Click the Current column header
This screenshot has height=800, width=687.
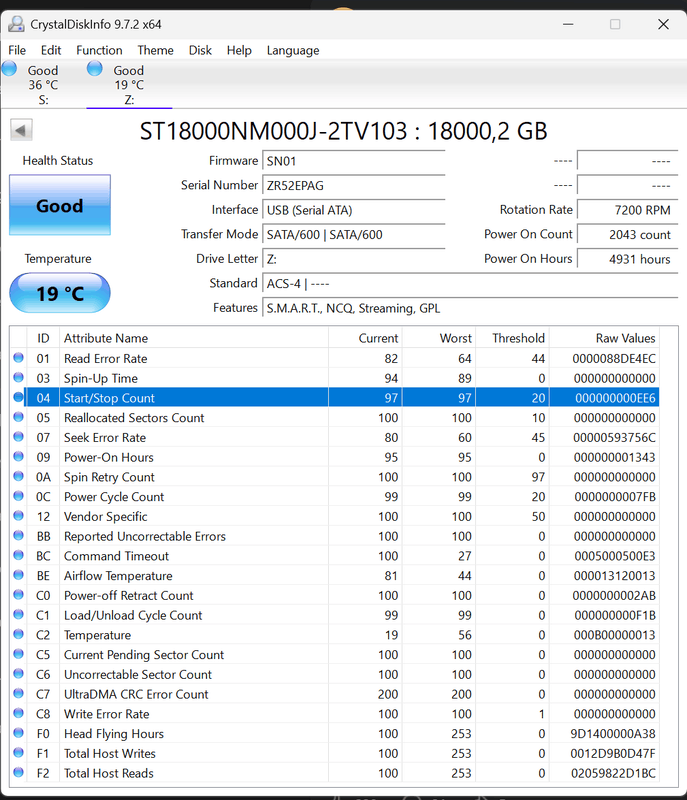click(x=365, y=338)
